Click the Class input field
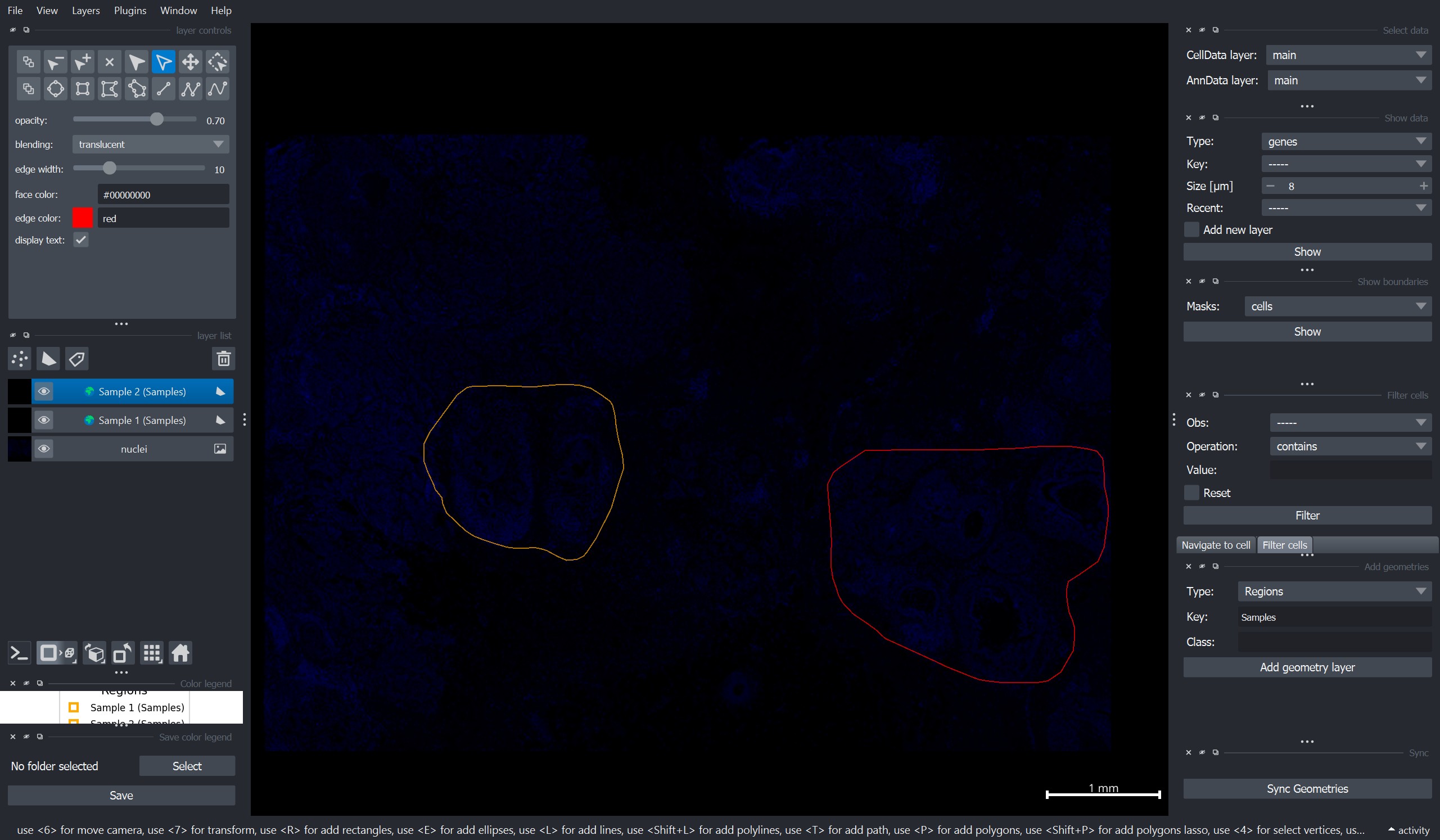1440x840 pixels. tap(1334, 642)
